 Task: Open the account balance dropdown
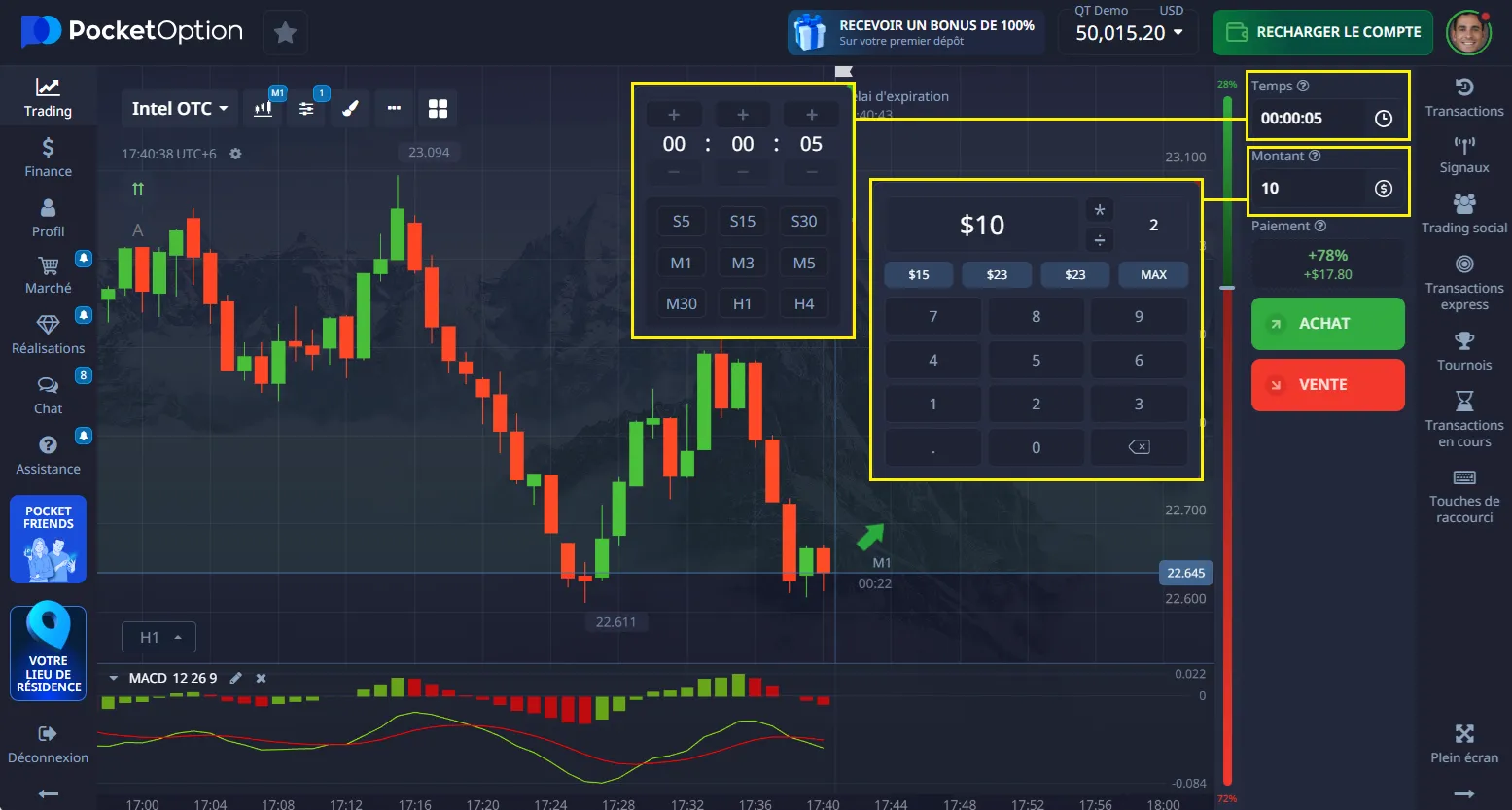click(1130, 33)
